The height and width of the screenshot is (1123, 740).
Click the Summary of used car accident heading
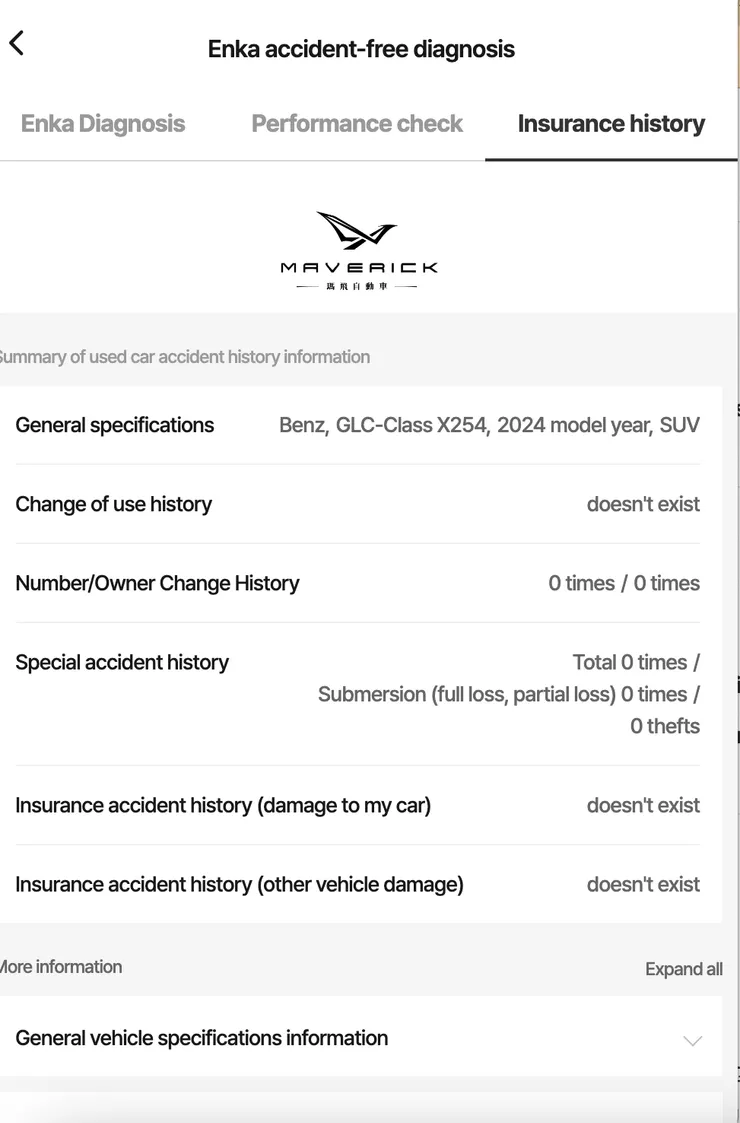click(x=185, y=357)
